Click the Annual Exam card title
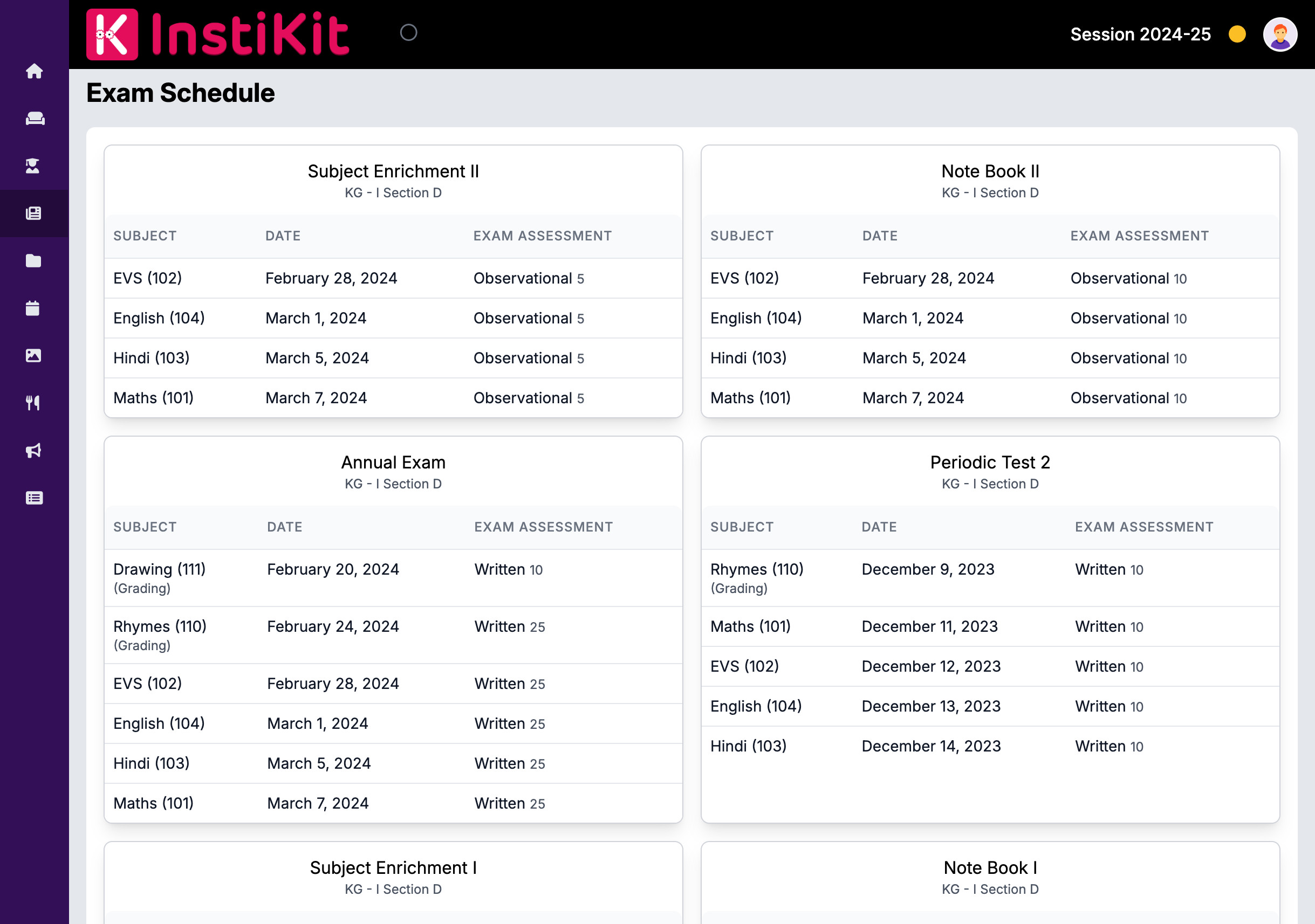The image size is (1315, 924). point(393,462)
